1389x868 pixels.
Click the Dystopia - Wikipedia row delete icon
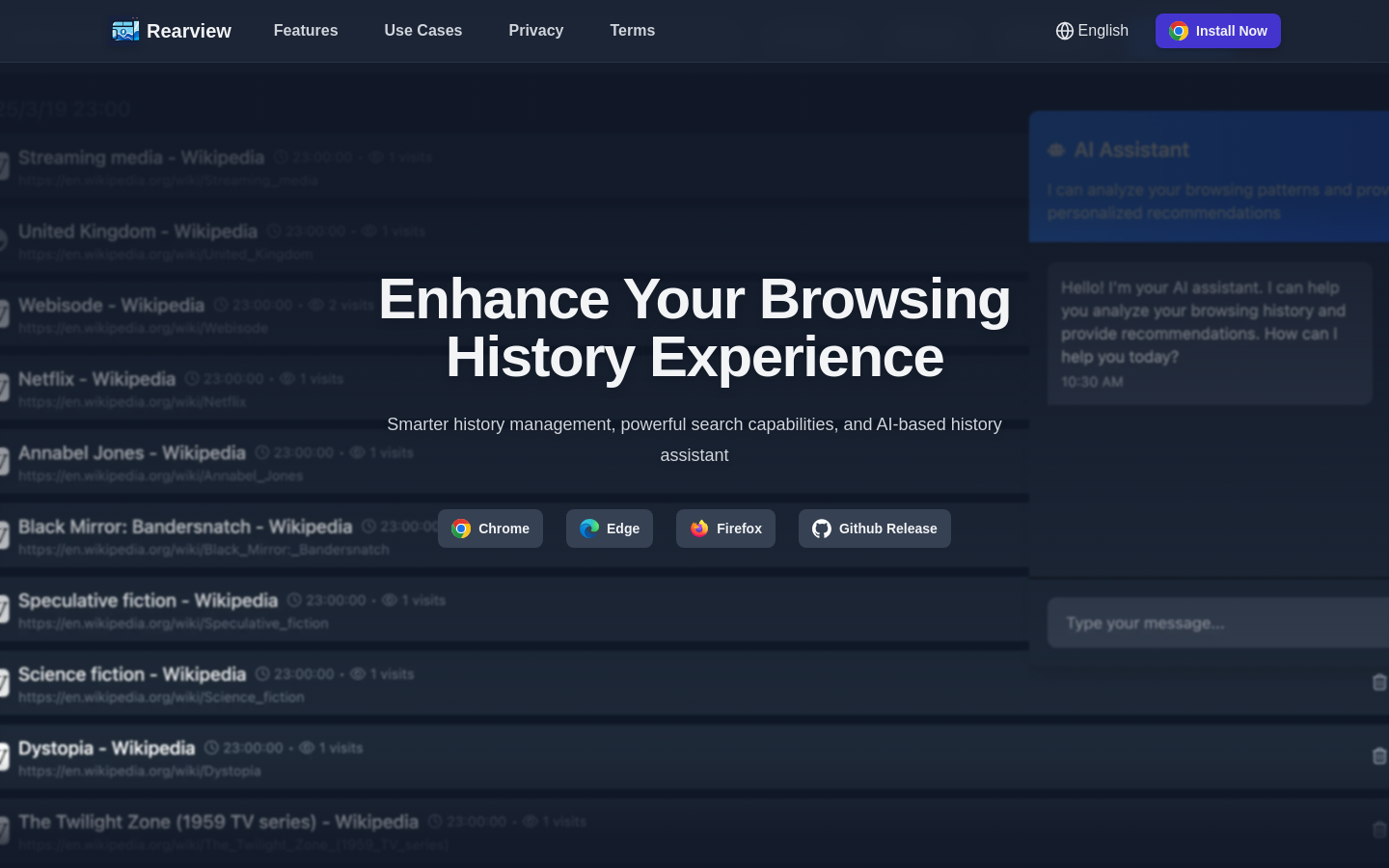pyautogui.click(x=1379, y=756)
